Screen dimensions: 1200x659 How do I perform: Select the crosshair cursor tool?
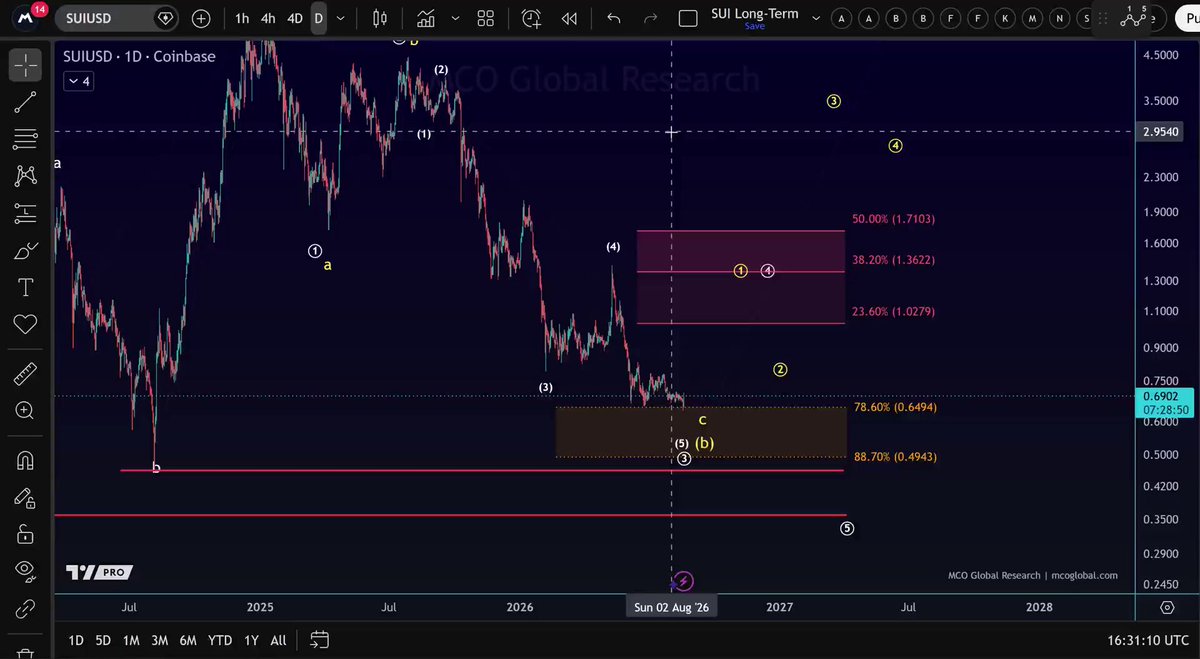point(25,65)
